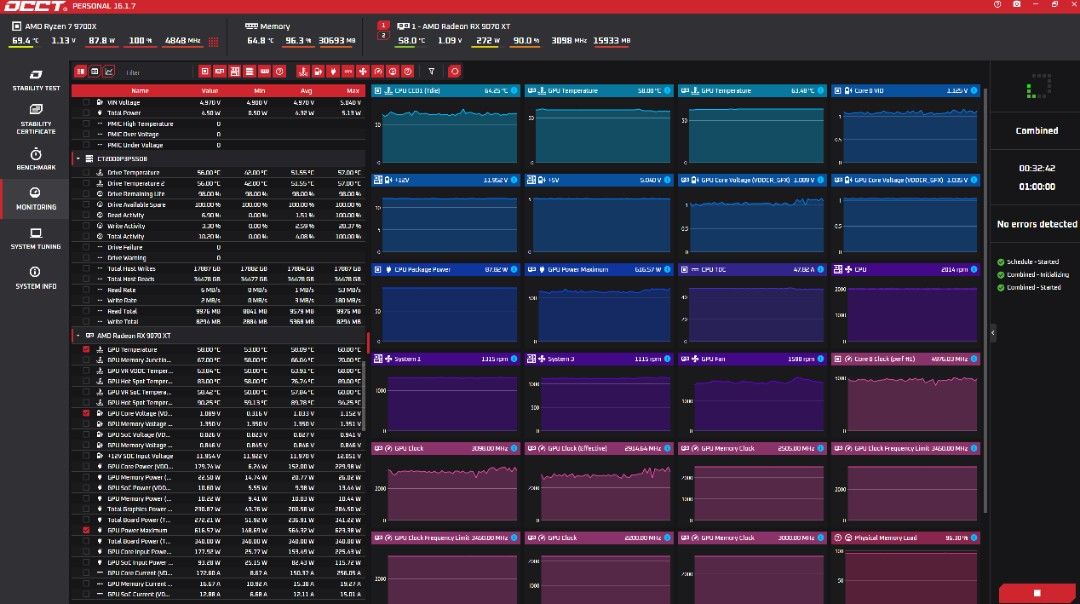This screenshot has width=1080, height=604.
Task: Toggle the fan sensor type filter
Action: (363, 72)
